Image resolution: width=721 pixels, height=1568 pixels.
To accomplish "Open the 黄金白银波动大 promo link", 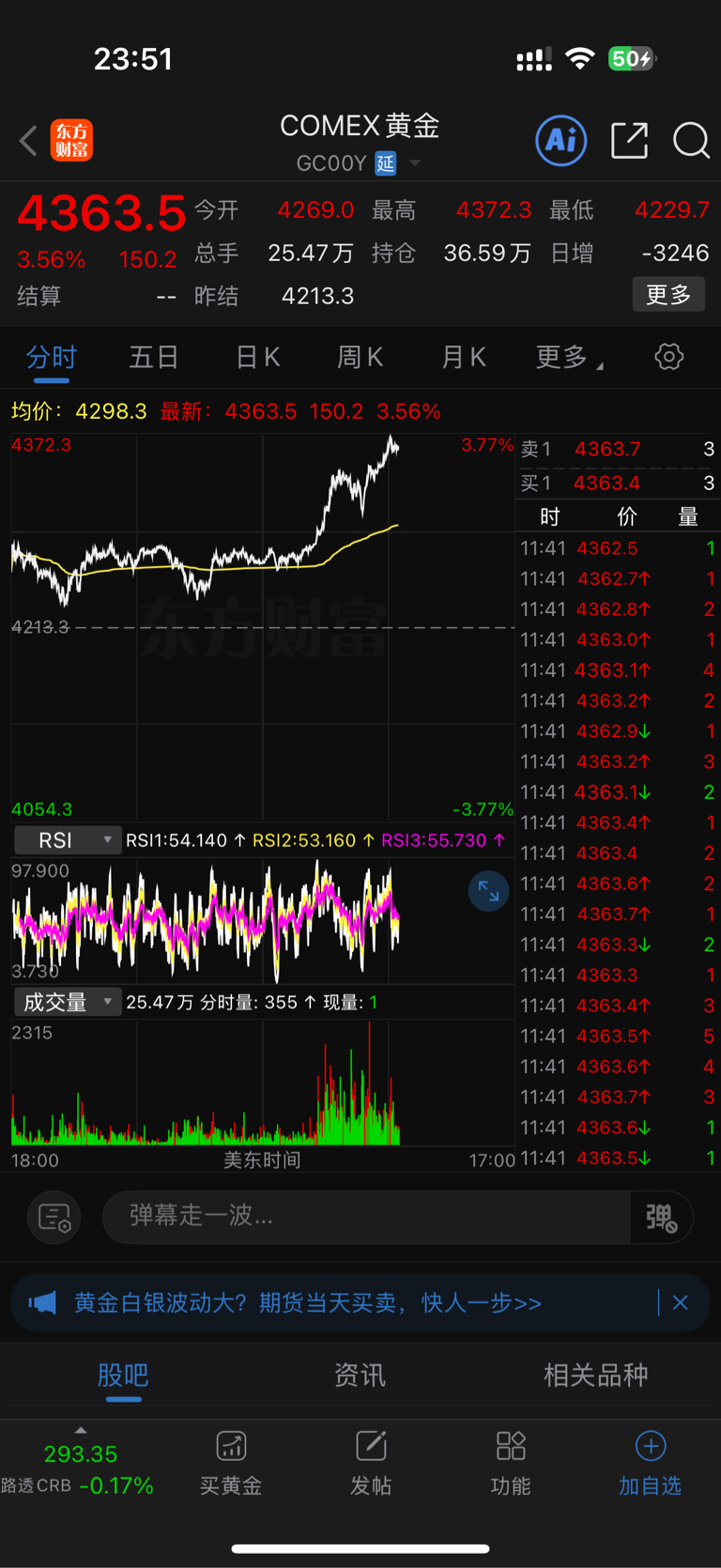I will (308, 1302).
